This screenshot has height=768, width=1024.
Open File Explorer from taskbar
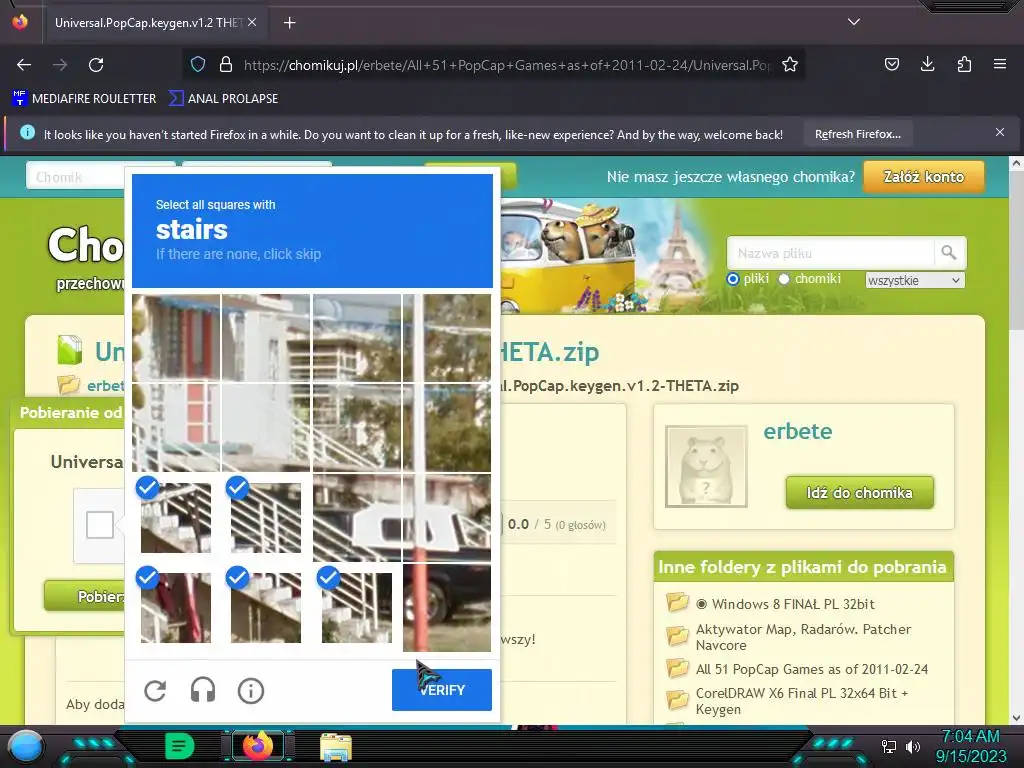pyautogui.click(x=336, y=747)
